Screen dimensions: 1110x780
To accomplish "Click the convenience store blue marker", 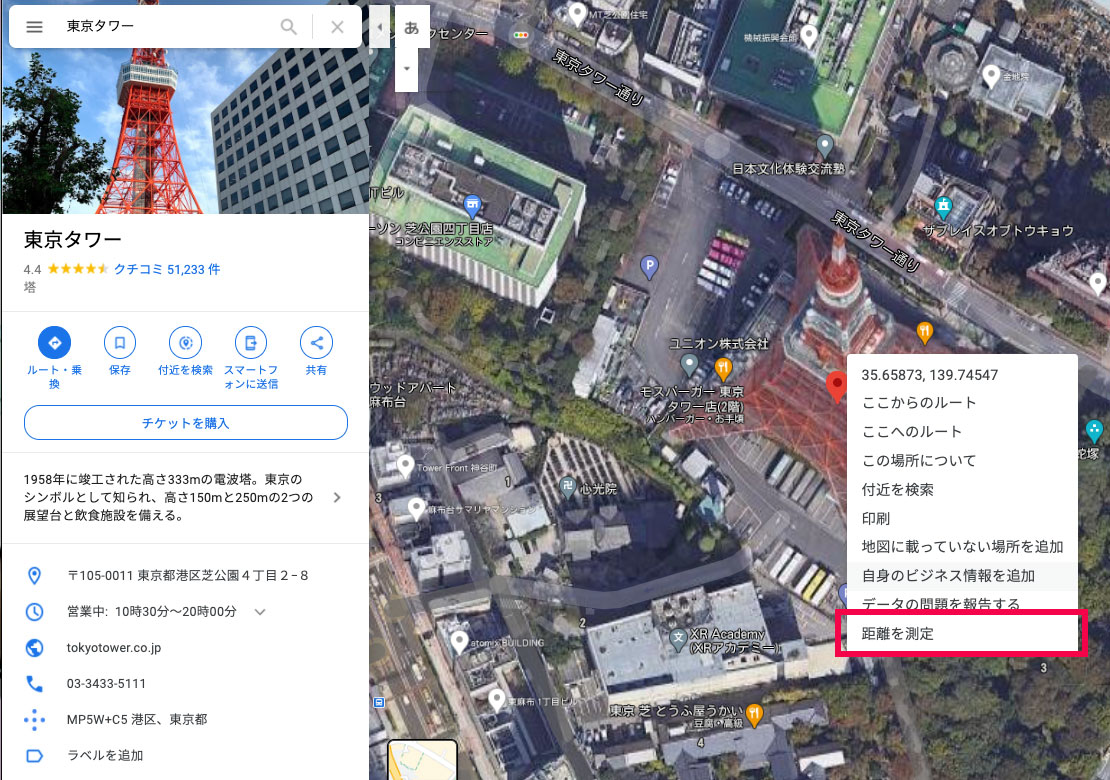I will (x=472, y=207).
